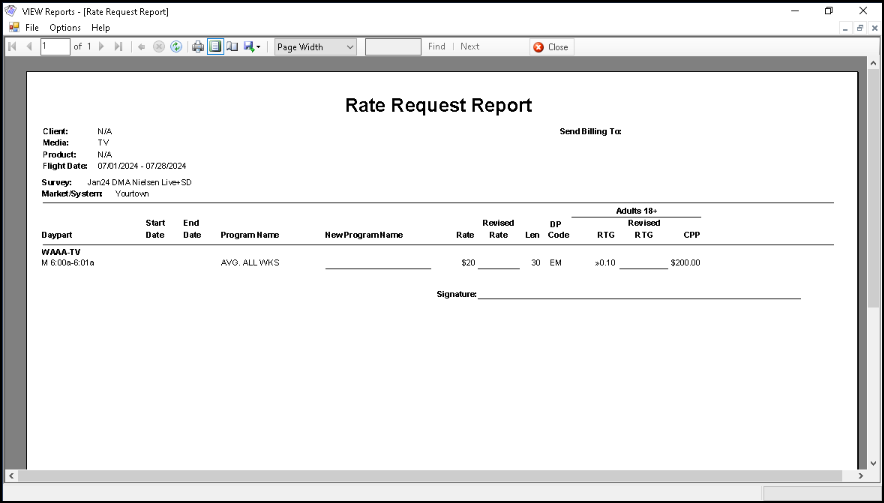Jump to the last report page

click(118, 47)
